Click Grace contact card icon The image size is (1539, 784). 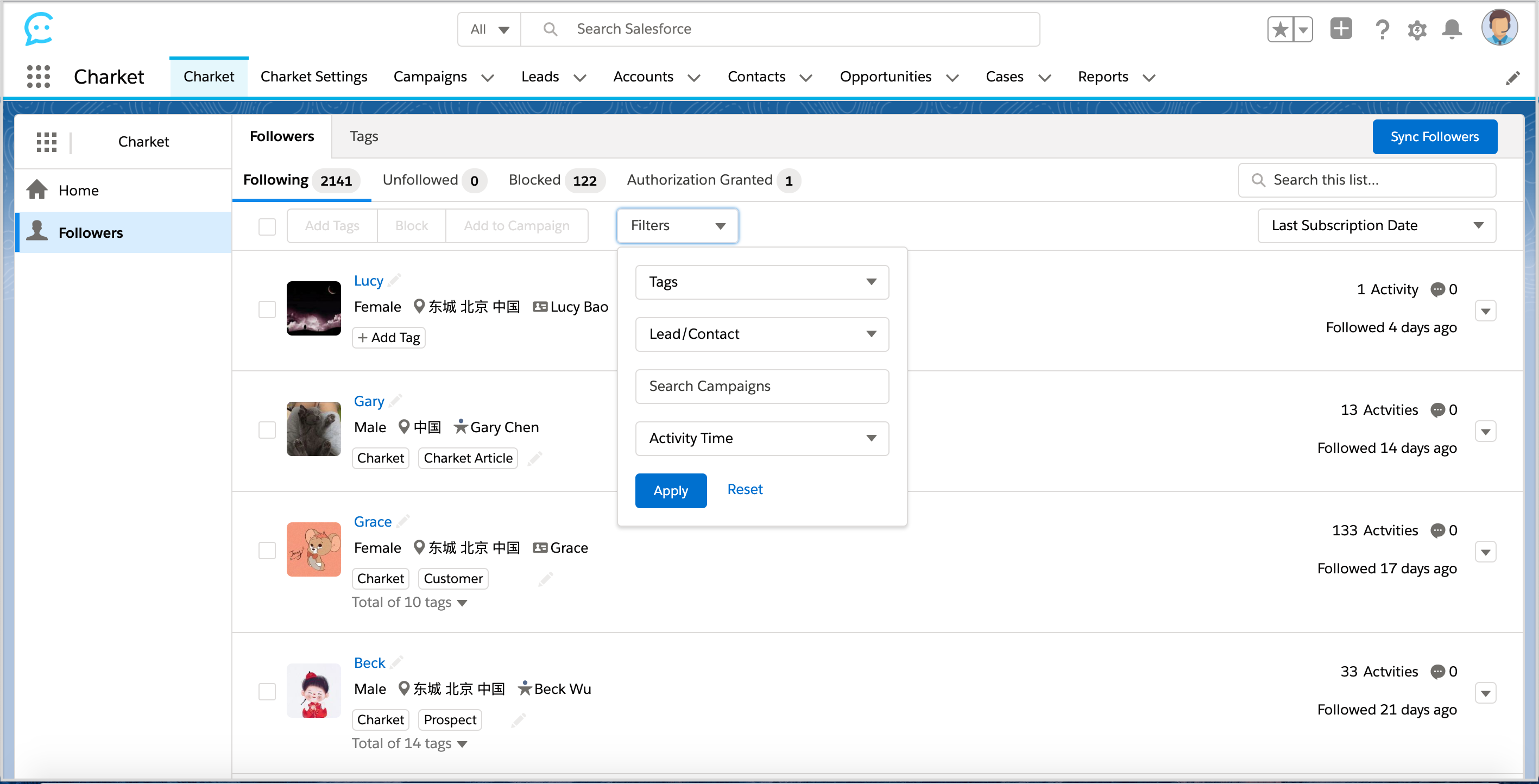pyautogui.click(x=540, y=547)
